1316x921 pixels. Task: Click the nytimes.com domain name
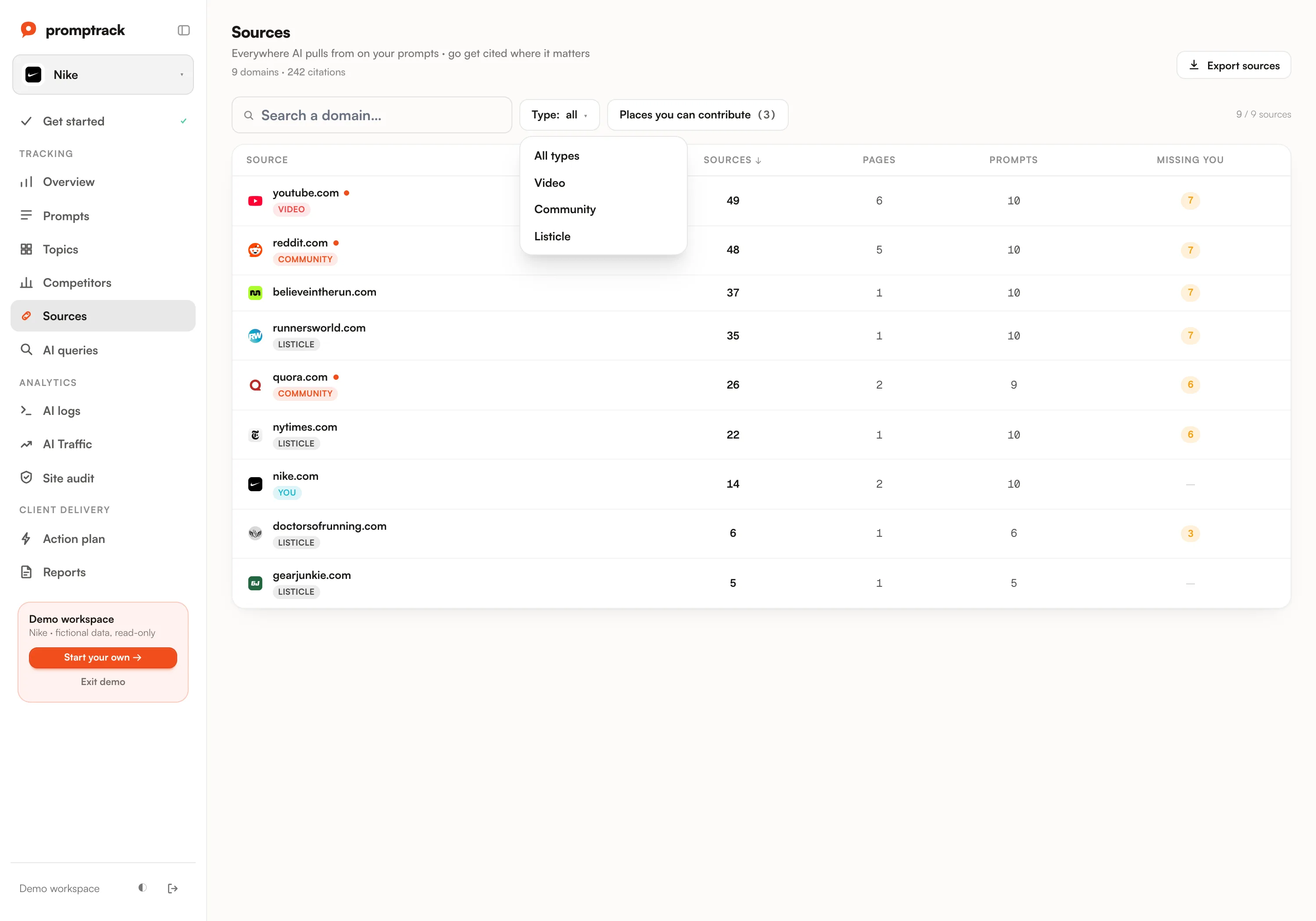point(305,427)
